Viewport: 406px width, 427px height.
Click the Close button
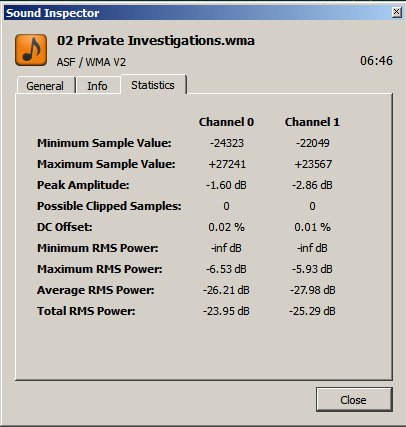[x=354, y=400]
